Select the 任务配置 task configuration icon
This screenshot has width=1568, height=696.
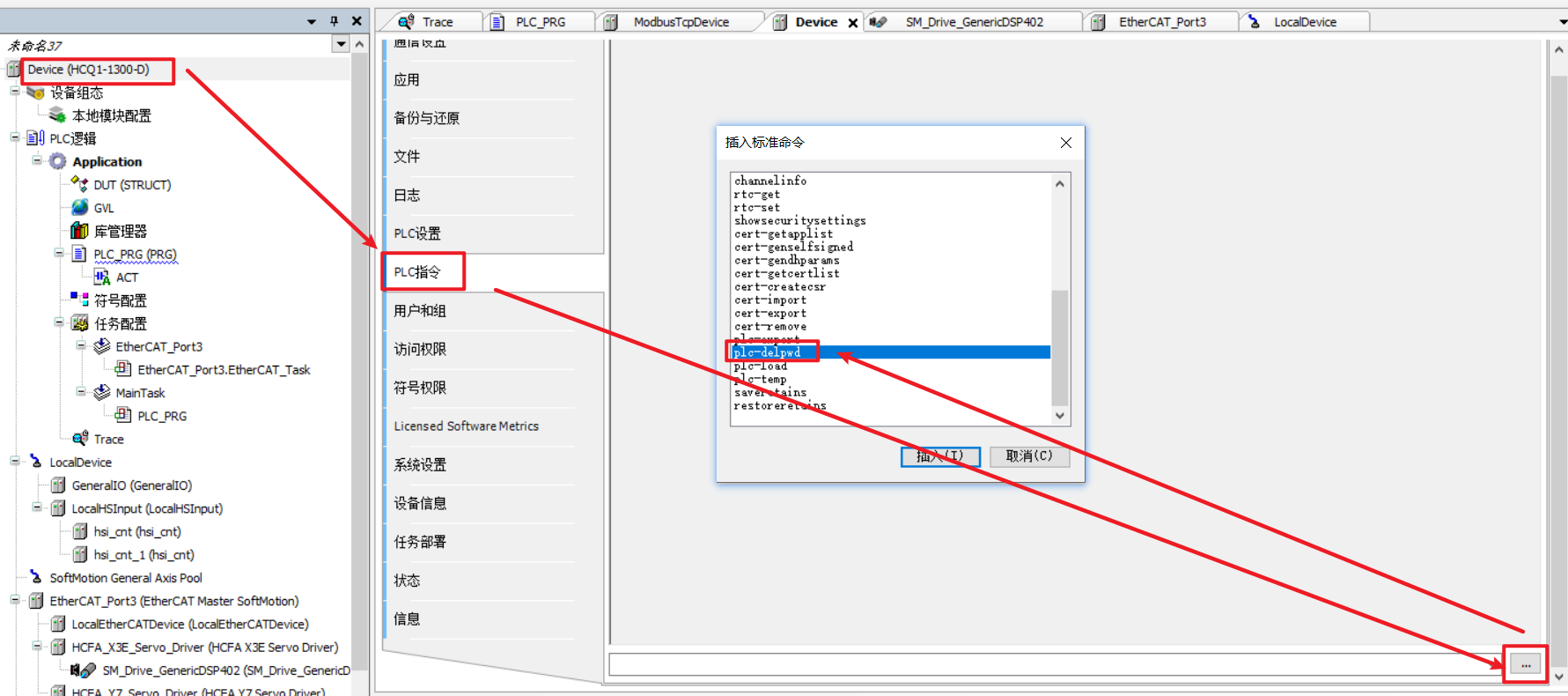coord(80,323)
